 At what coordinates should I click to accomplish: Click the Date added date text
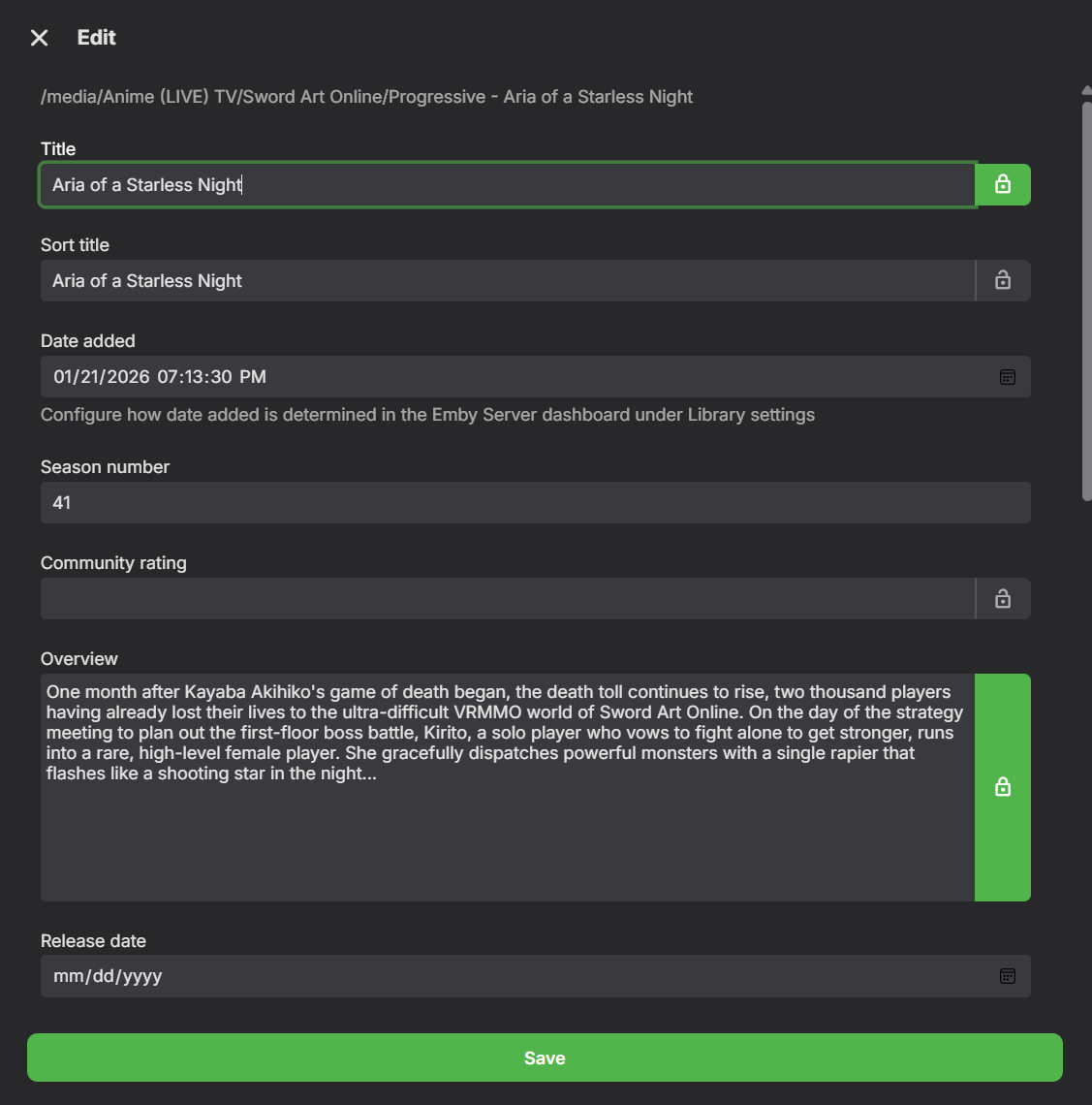pos(160,377)
